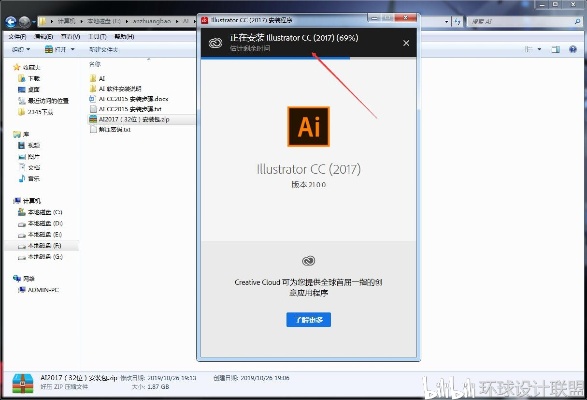Click the Explorer back arrow button
Screen dimensions: 587x400
pyautogui.click(x=11, y=22)
